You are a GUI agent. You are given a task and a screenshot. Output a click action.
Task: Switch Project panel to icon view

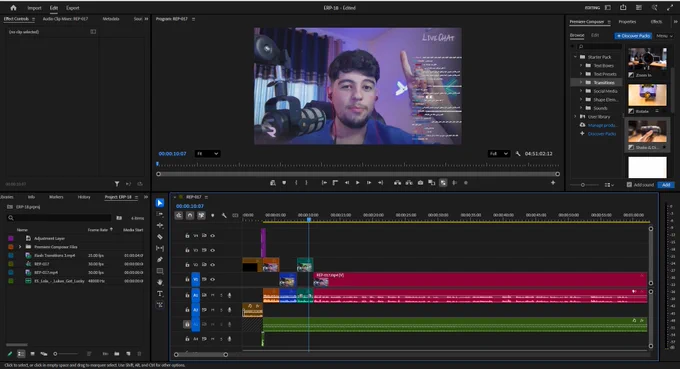(33, 354)
